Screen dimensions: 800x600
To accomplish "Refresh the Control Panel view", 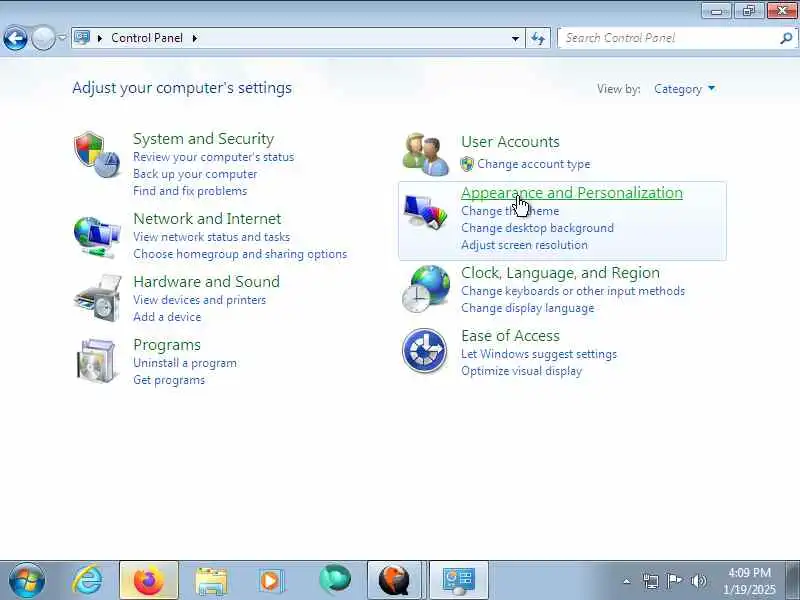I will click(538, 38).
